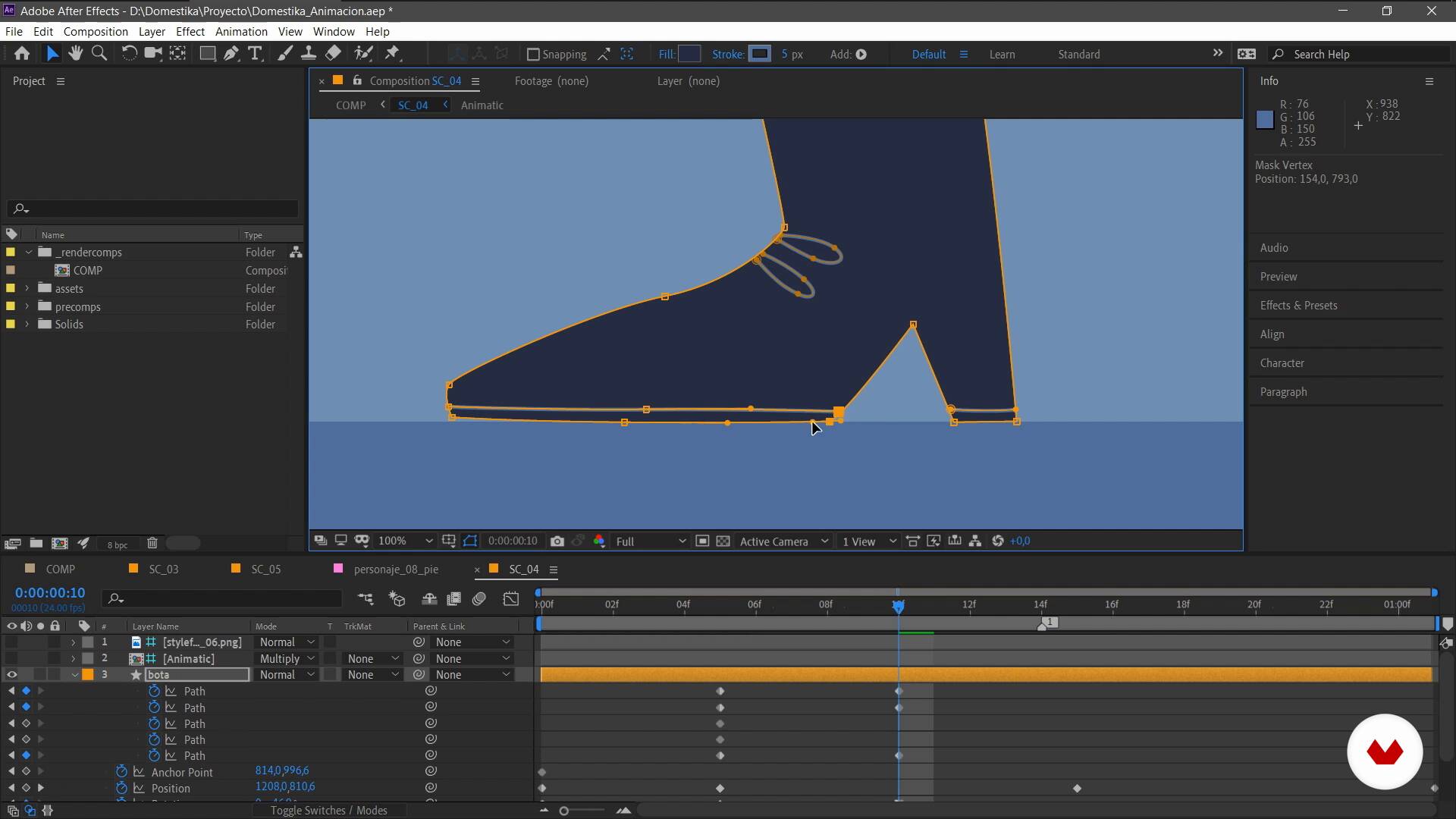This screenshot has height=819, width=1456.
Task: Open the Active Camera dropdown
Action: [x=783, y=541]
